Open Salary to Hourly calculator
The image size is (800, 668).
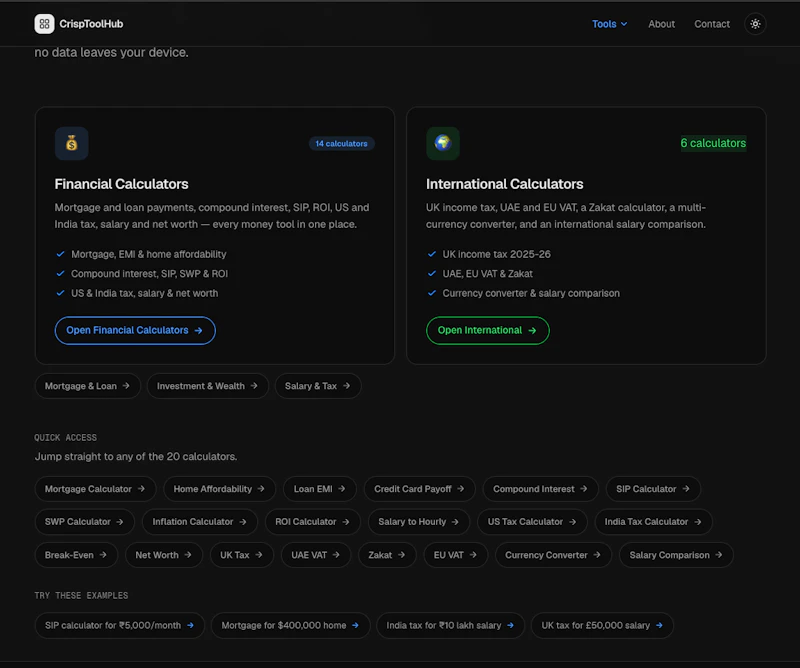point(418,522)
